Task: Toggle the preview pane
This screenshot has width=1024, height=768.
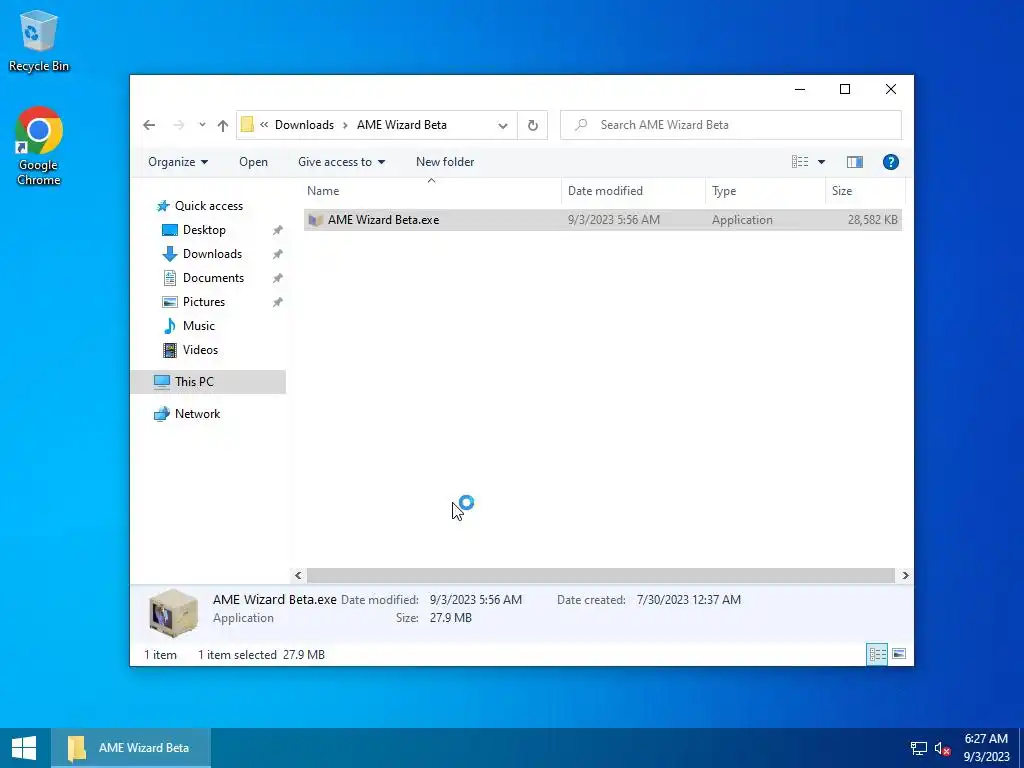Action: point(854,162)
